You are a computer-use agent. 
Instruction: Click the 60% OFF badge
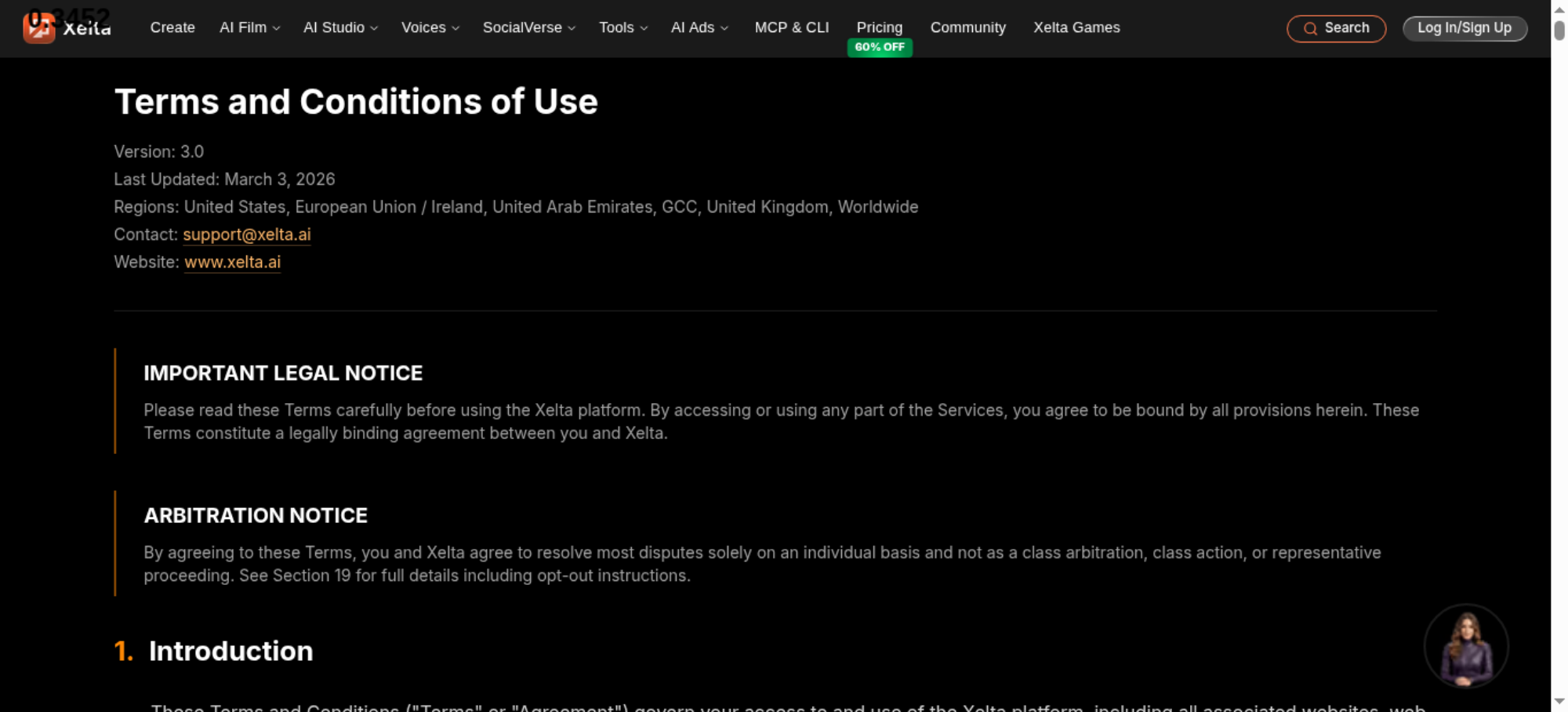880,47
